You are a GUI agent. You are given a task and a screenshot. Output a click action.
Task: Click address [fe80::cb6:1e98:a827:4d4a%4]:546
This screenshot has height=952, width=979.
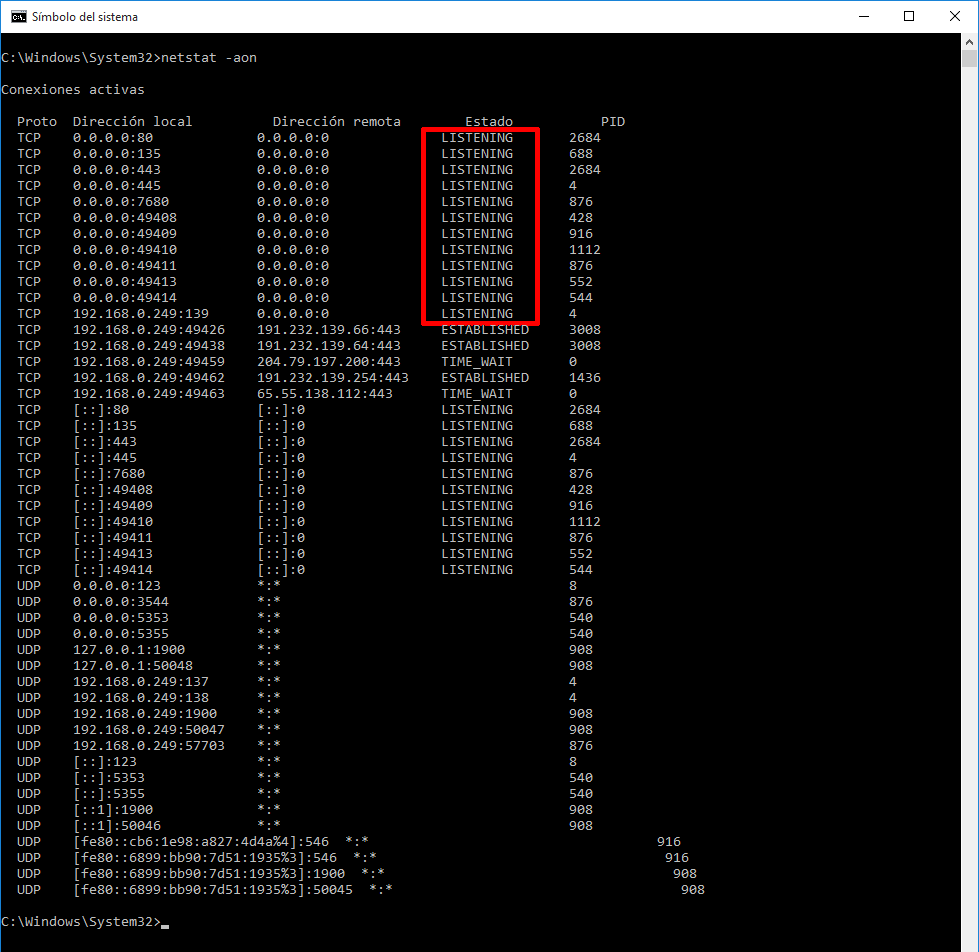point(200,842)
